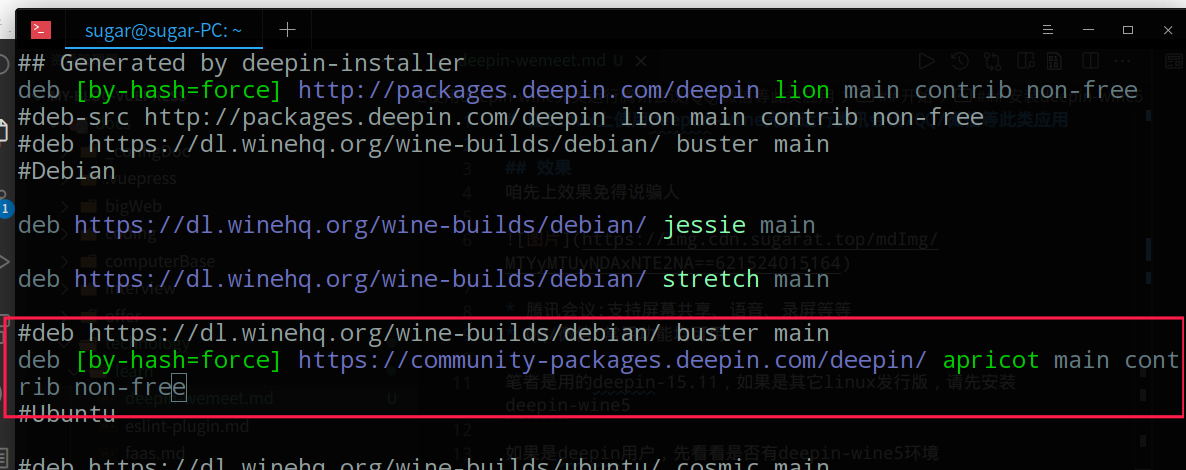
Task: Open a new terminal tab with the plus button
Action: pyautogui.click(x=287, y=30)
